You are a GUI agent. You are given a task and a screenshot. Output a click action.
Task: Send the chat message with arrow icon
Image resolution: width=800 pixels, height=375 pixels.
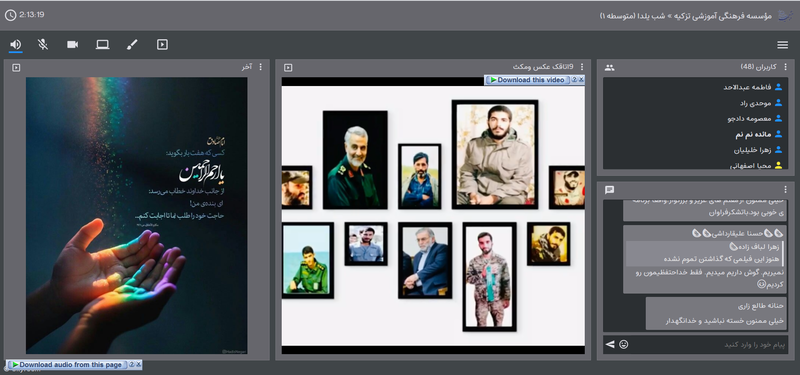pyautogui.click(x=610, y=345)
